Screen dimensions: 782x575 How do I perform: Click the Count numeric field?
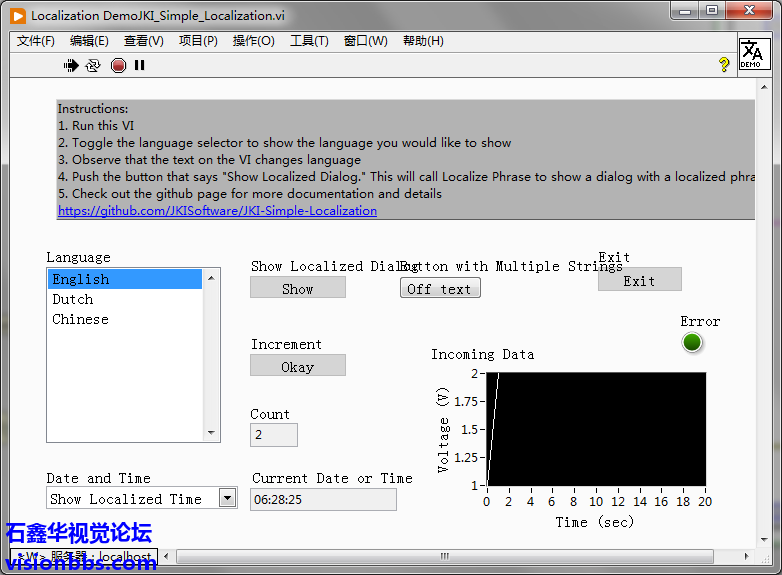coord(273,435)
